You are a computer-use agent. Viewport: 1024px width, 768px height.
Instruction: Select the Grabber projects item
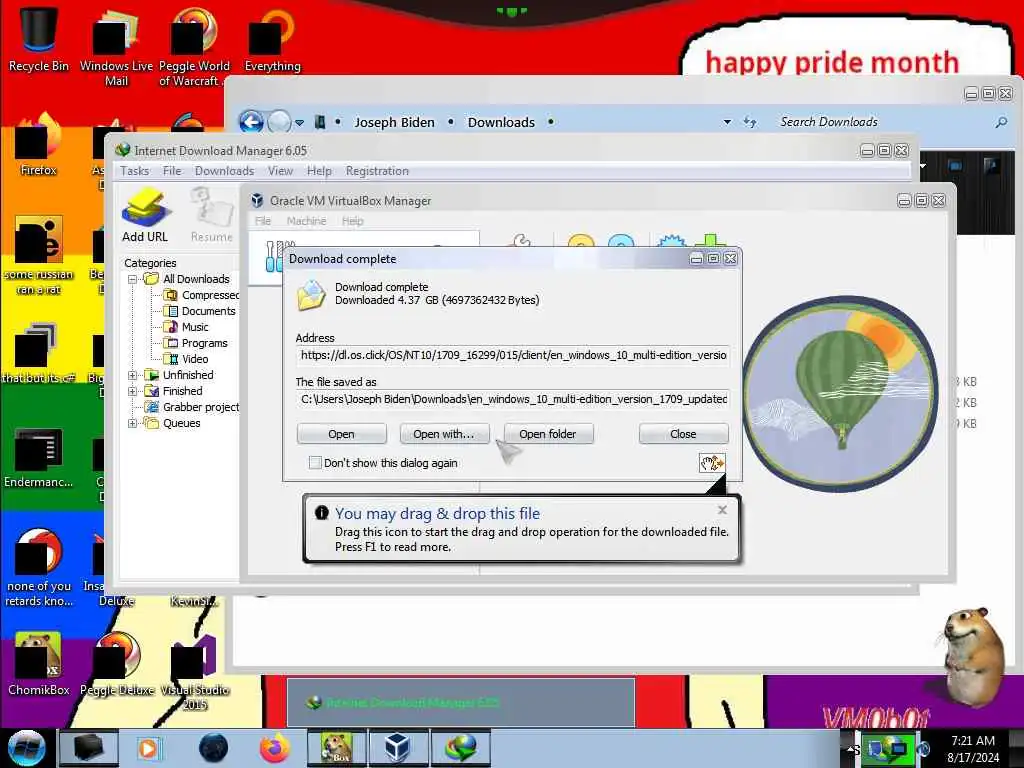tap(192, 407)
